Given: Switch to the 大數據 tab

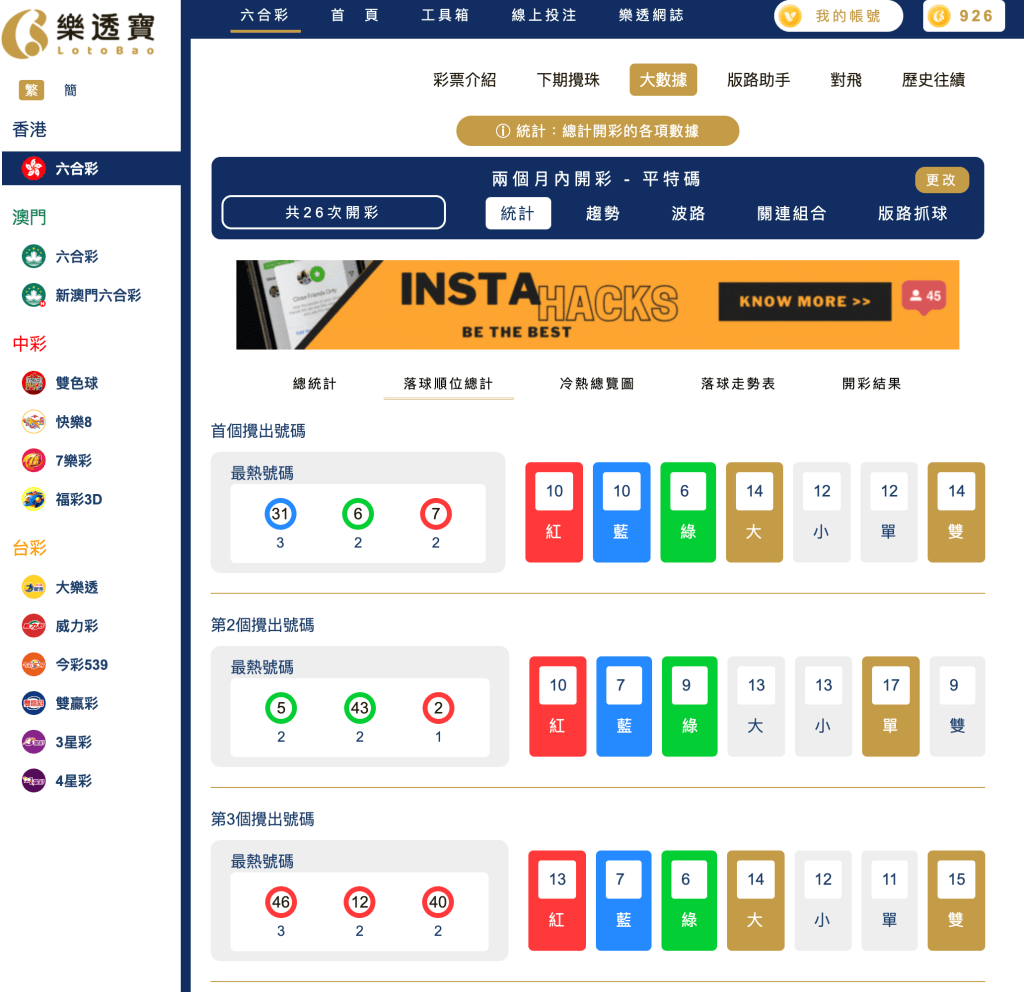Looking at the screenshot, I should tap(663, 82).
